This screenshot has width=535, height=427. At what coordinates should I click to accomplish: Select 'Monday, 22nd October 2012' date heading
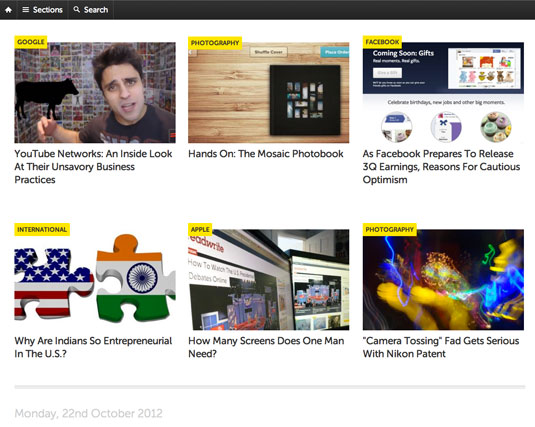(x=88, y=413)
